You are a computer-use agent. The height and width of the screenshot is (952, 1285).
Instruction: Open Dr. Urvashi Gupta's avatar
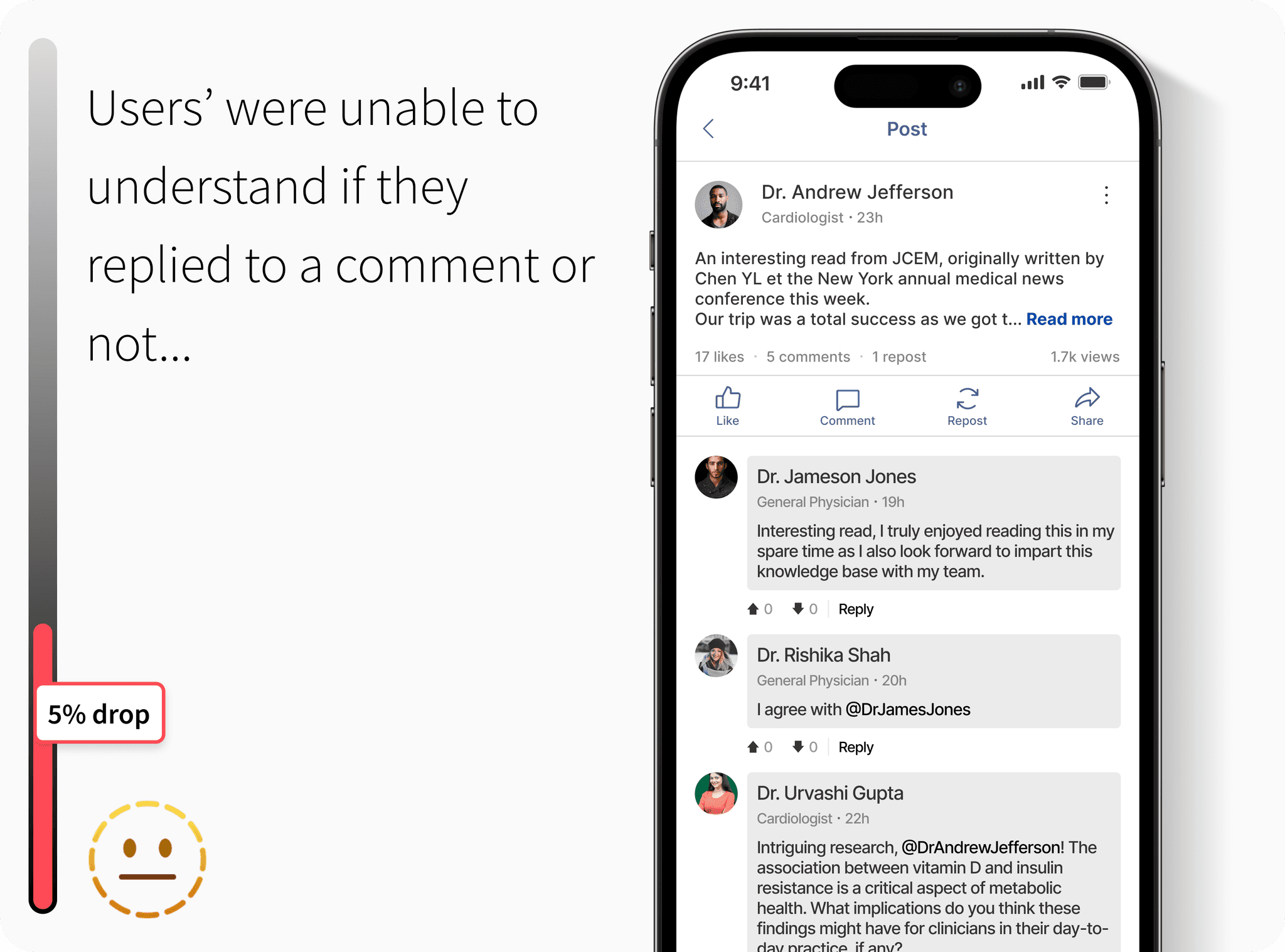point(716,793)
